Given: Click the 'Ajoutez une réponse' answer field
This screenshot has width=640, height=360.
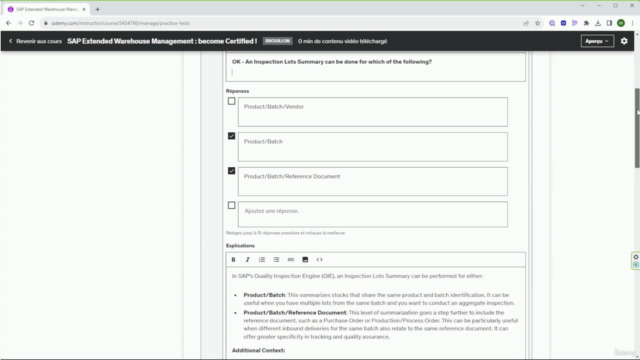Looking at the screenshot, I should pyautogui.click(x=373, y=214).
